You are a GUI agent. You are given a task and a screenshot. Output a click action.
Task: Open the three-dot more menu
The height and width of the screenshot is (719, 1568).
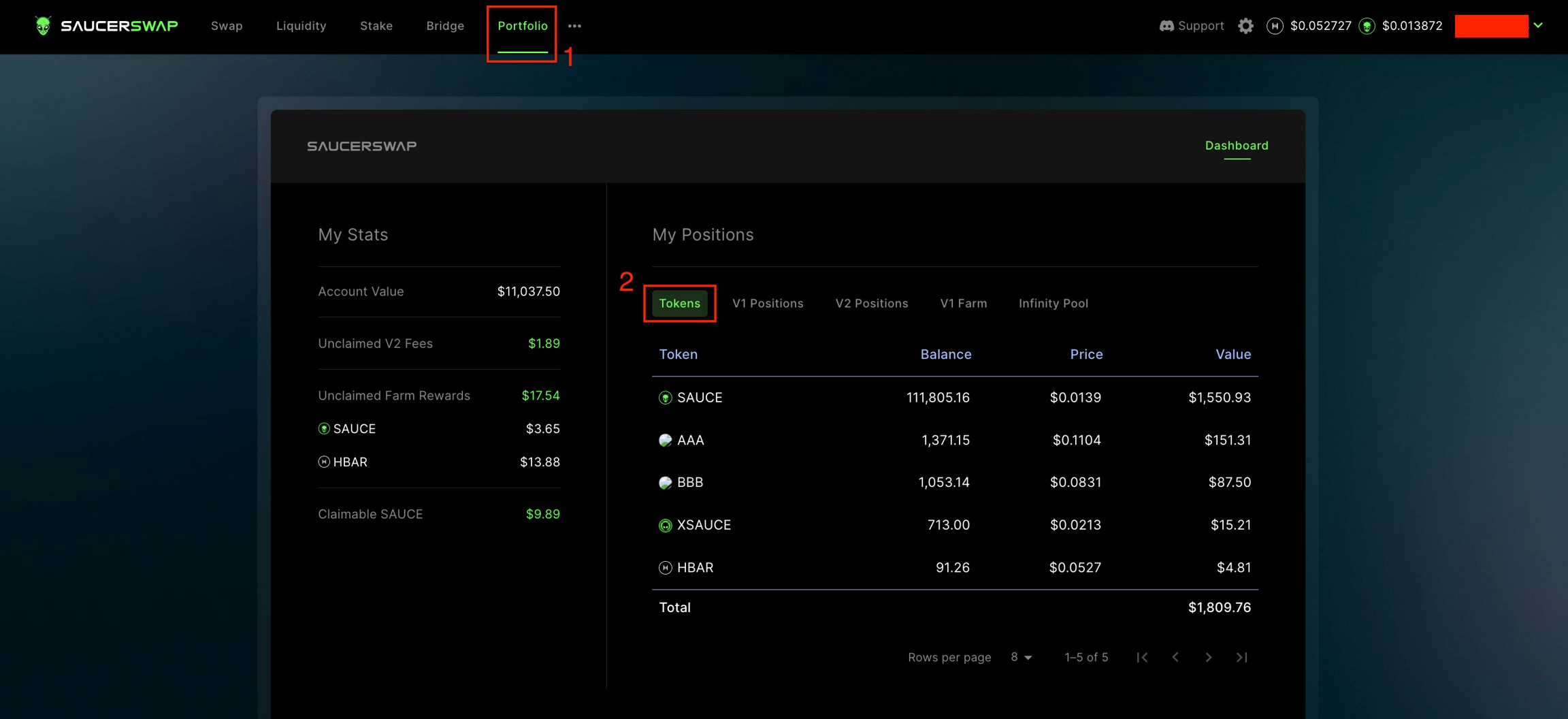point(574,26)
